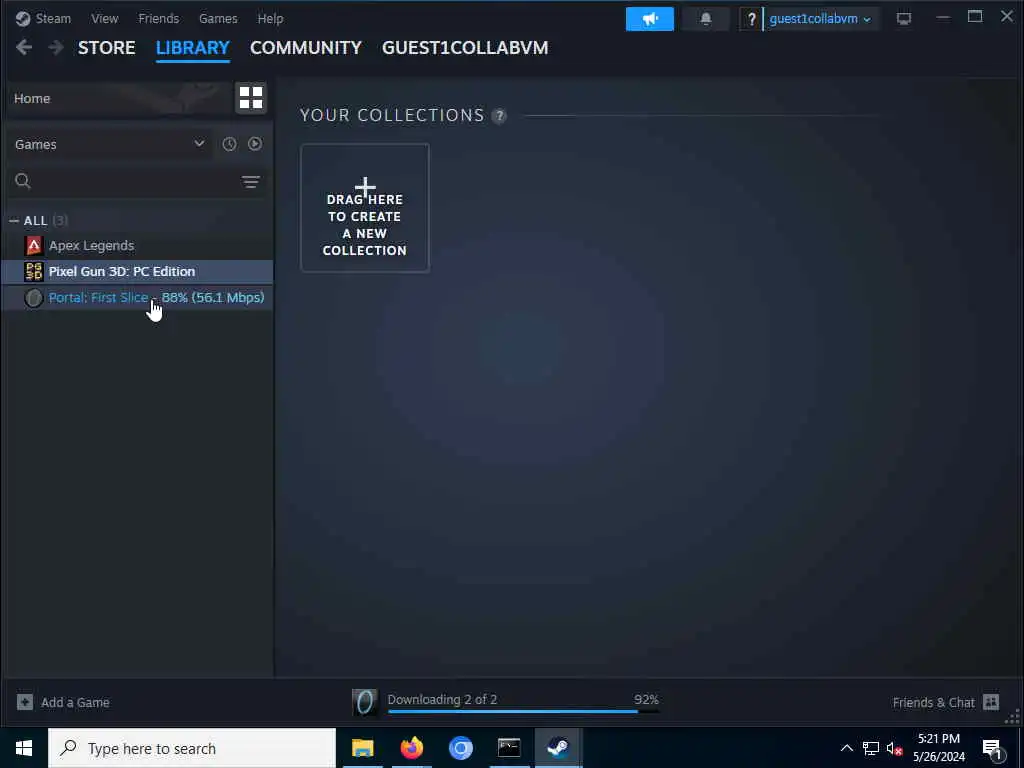Viewport: 1024px width, 768px height.
Task: Minimize the Steam window
Action: (x=943, y=17)
